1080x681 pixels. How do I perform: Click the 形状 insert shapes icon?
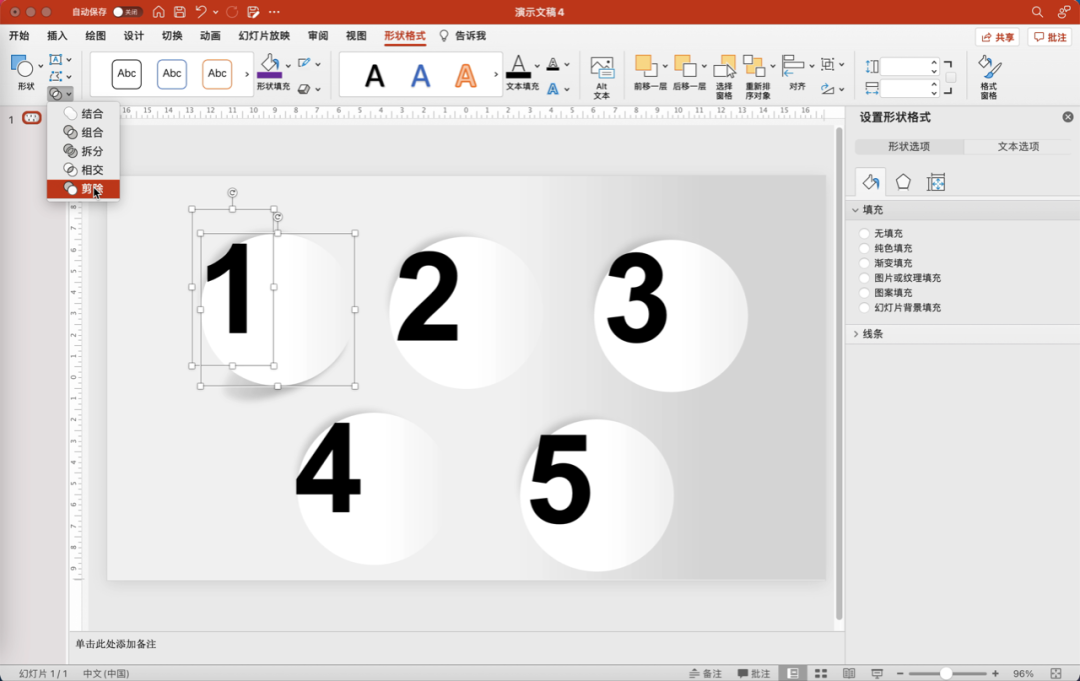pyautogui.click(x=23, y=67)
